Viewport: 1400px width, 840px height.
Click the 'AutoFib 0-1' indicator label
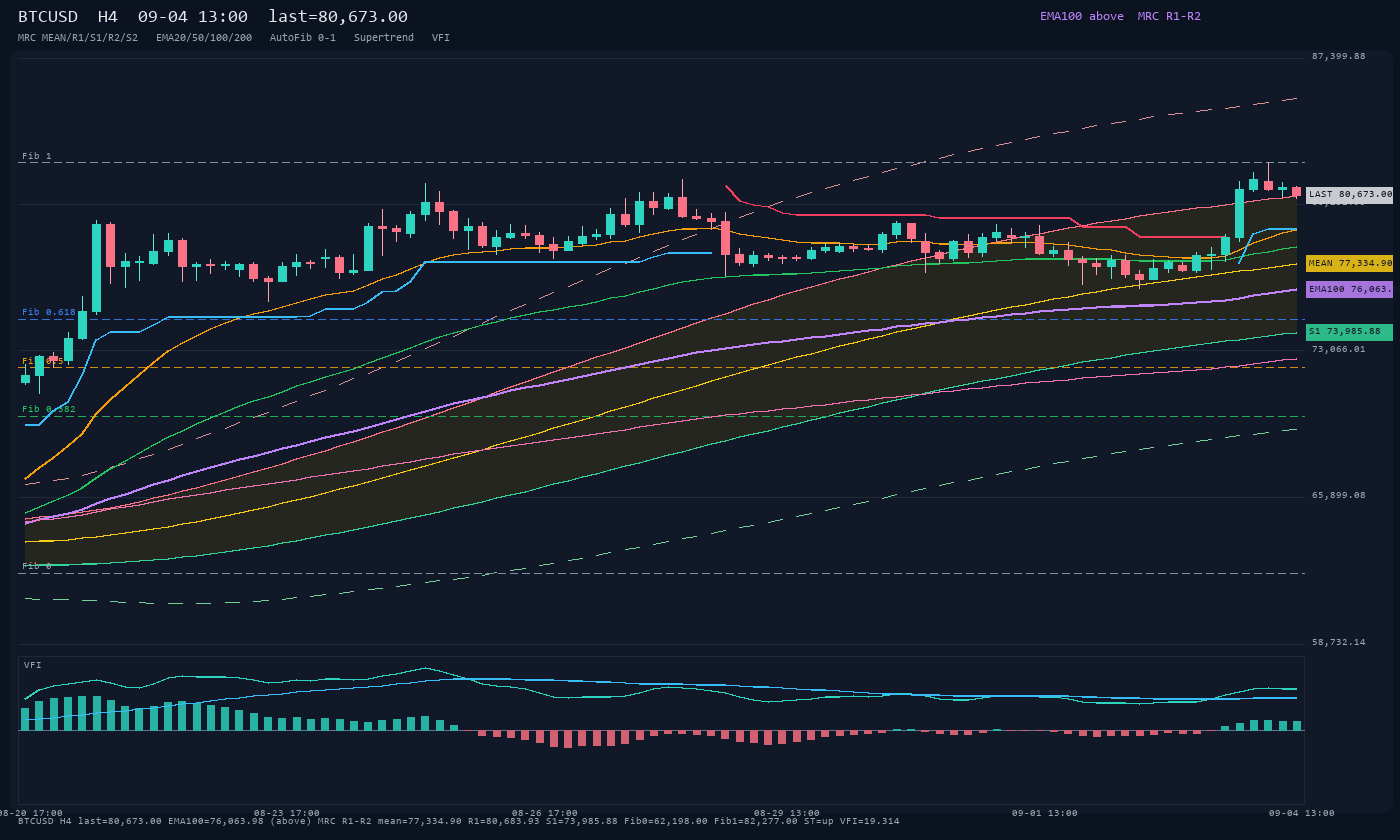pyautogui.click(x=303, y=38)
